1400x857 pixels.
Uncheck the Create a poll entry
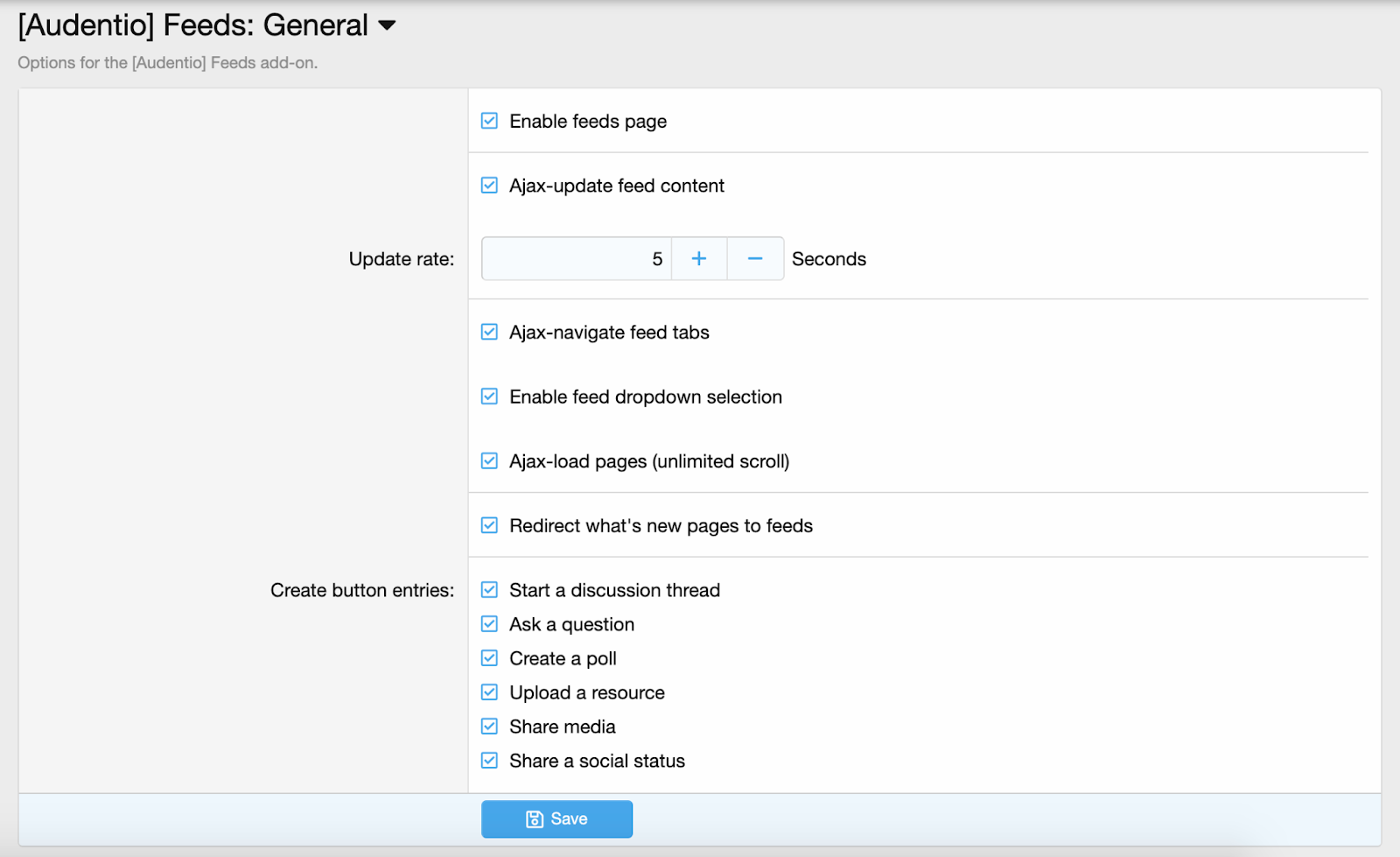(490, 658)
